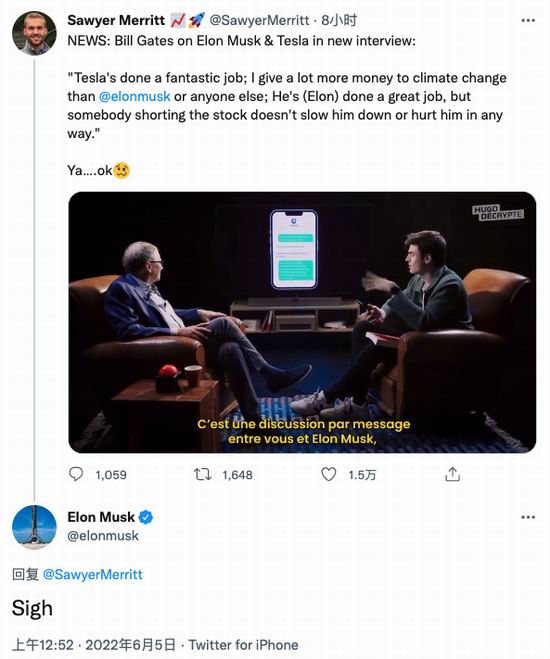Click Elon Musk's blue verified badge

click(146, 517)
